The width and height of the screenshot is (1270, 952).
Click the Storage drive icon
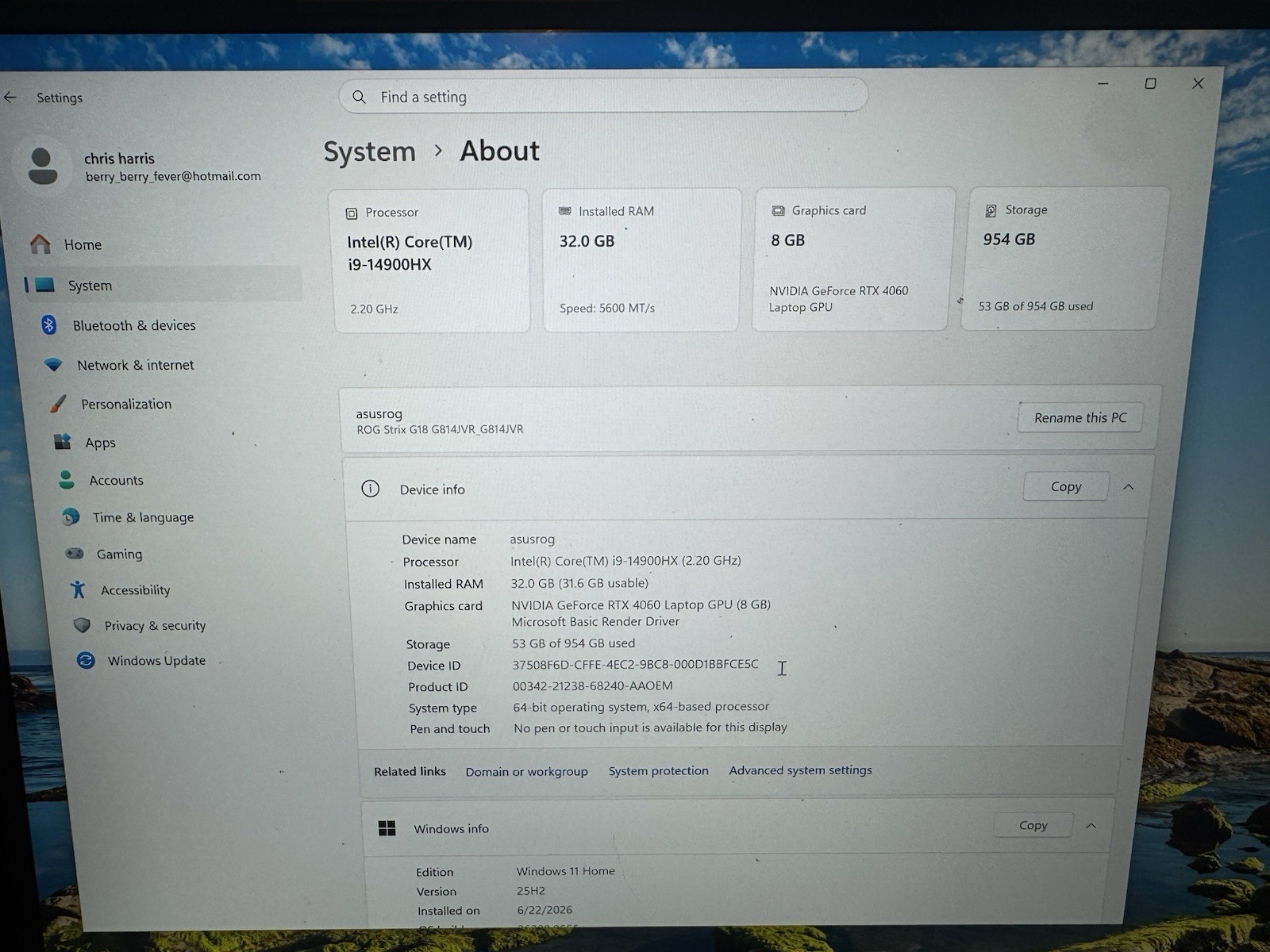point(991,210)
